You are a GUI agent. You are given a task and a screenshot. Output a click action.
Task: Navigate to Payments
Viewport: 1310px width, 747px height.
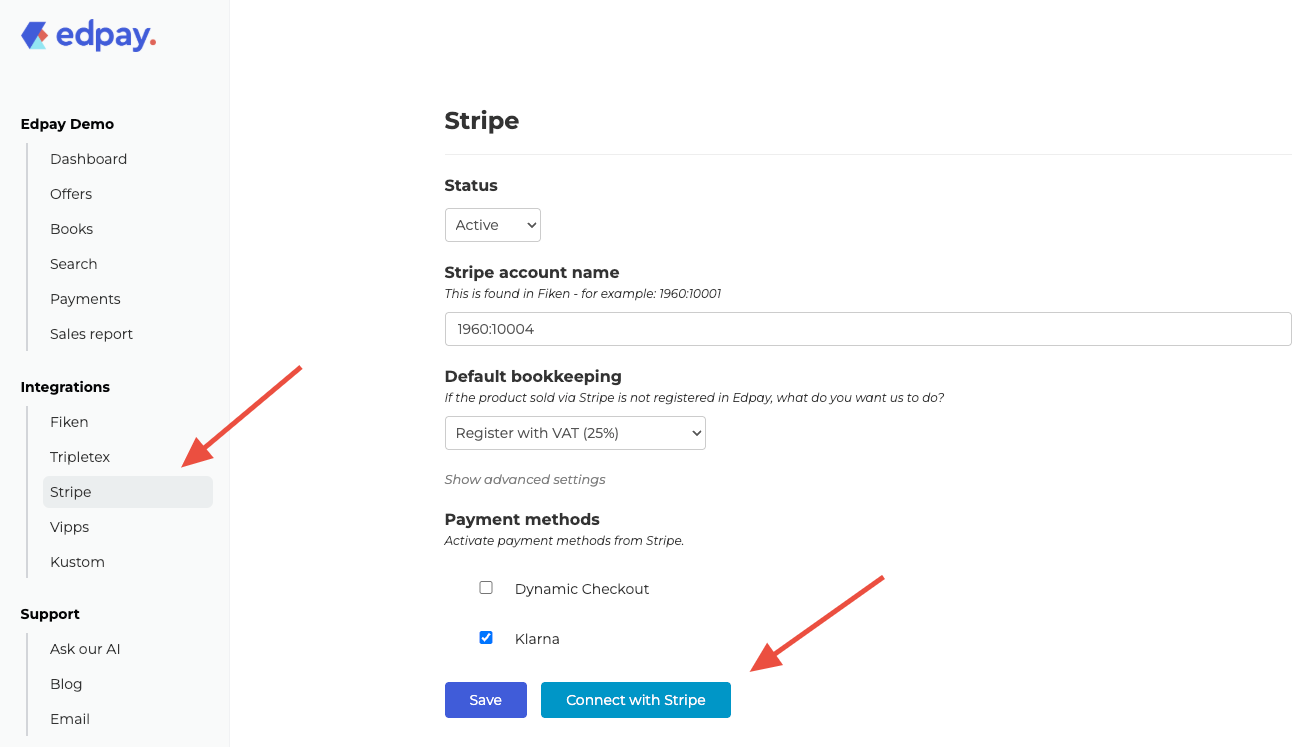tap(85, 299)
